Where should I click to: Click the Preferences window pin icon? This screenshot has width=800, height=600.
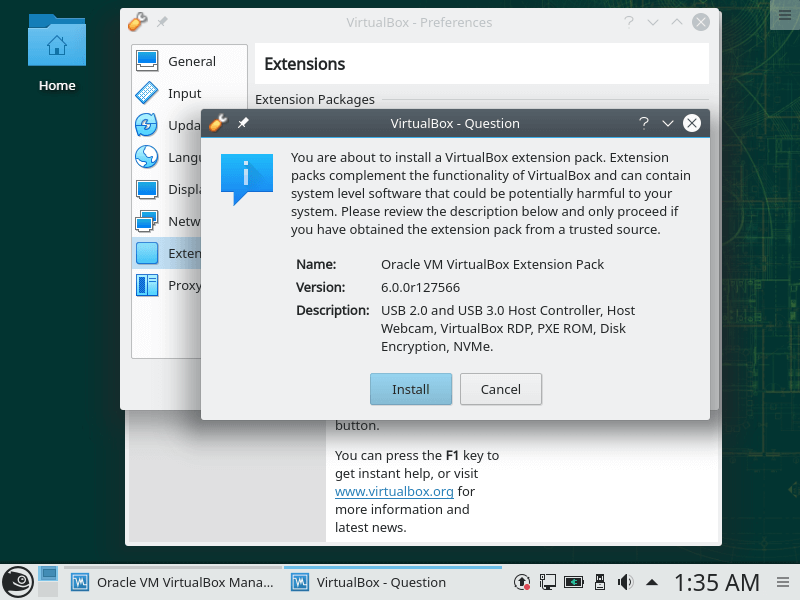(x=162, y=22)
